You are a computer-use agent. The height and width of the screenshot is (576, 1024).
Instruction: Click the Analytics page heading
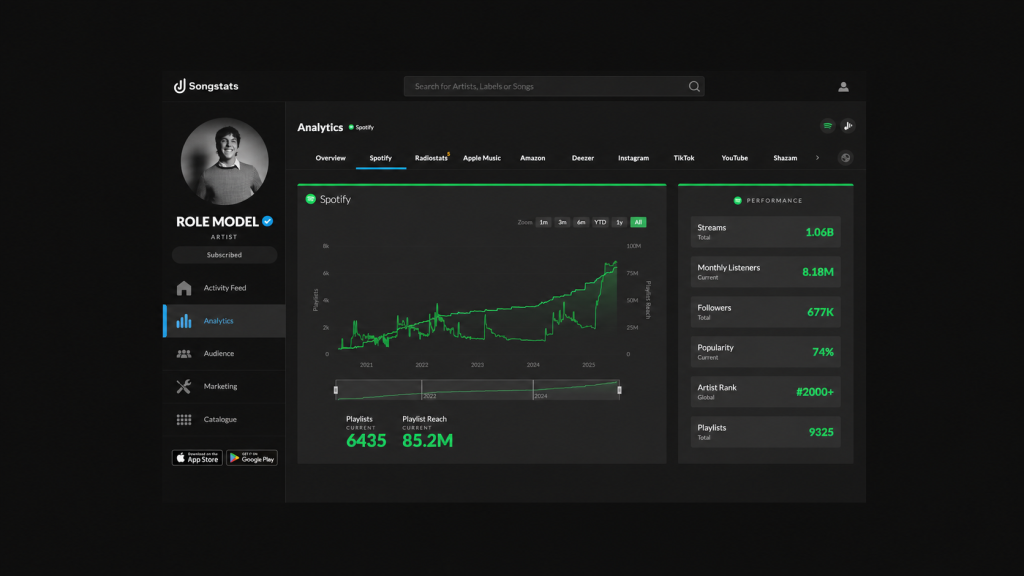point(320,127)
